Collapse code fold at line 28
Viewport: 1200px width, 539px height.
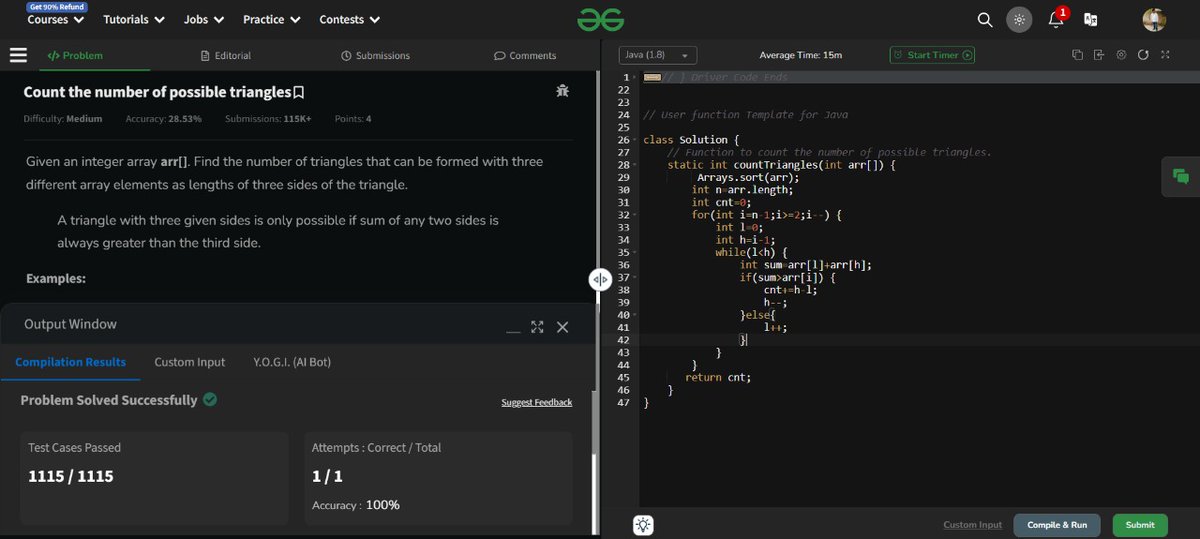(636, 165)
